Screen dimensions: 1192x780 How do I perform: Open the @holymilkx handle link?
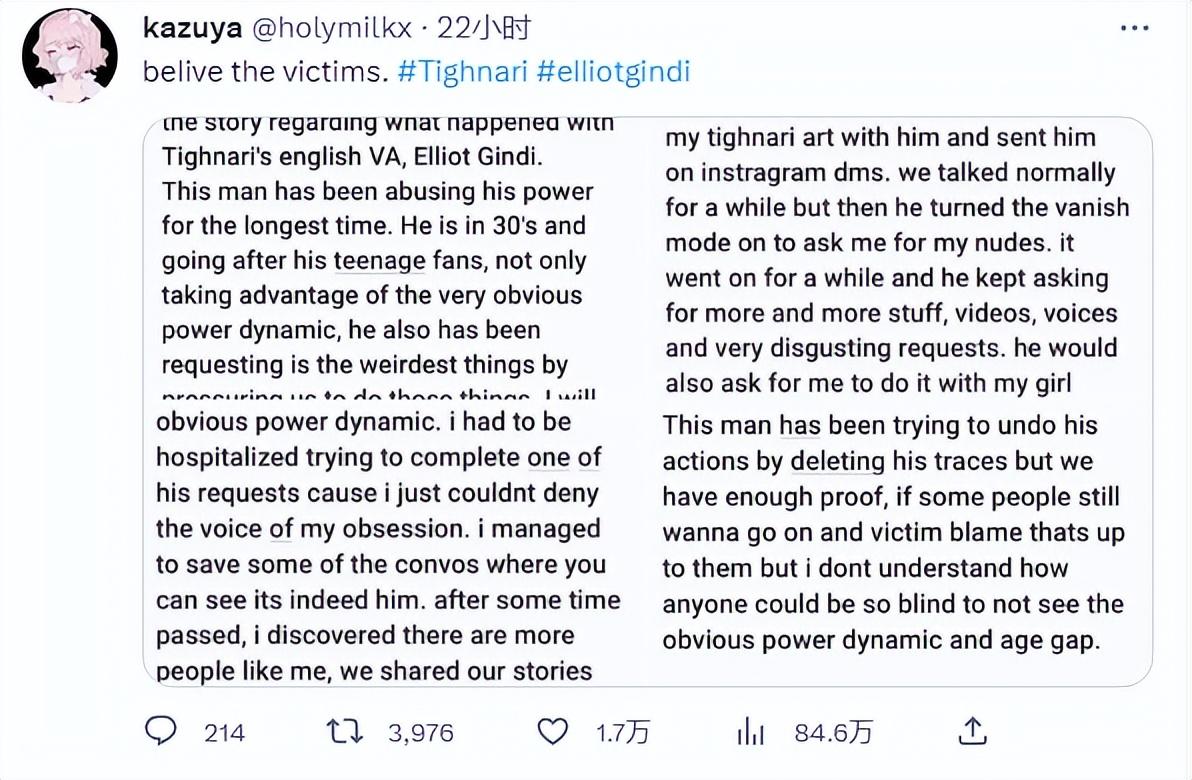click(331, 28)
